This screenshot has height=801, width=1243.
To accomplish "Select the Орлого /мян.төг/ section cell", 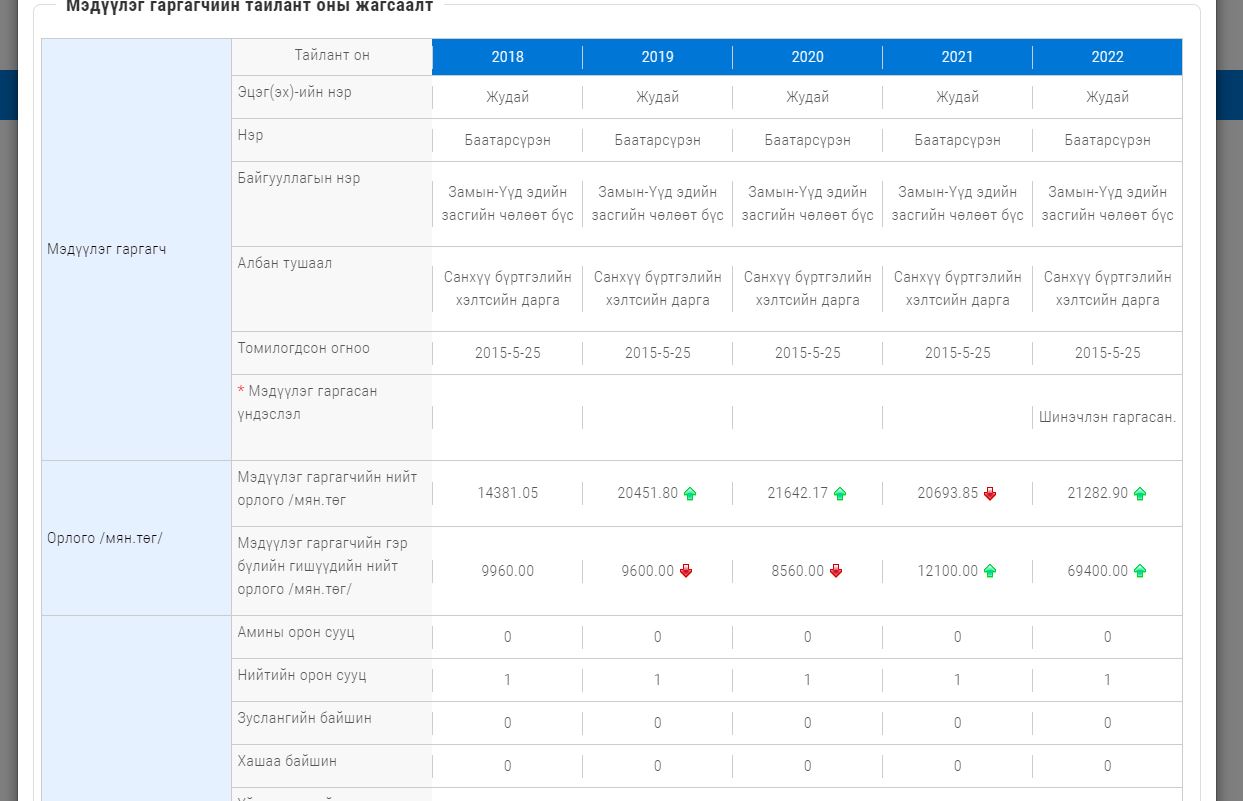I will pyautogui.click(x=104, y=538).
